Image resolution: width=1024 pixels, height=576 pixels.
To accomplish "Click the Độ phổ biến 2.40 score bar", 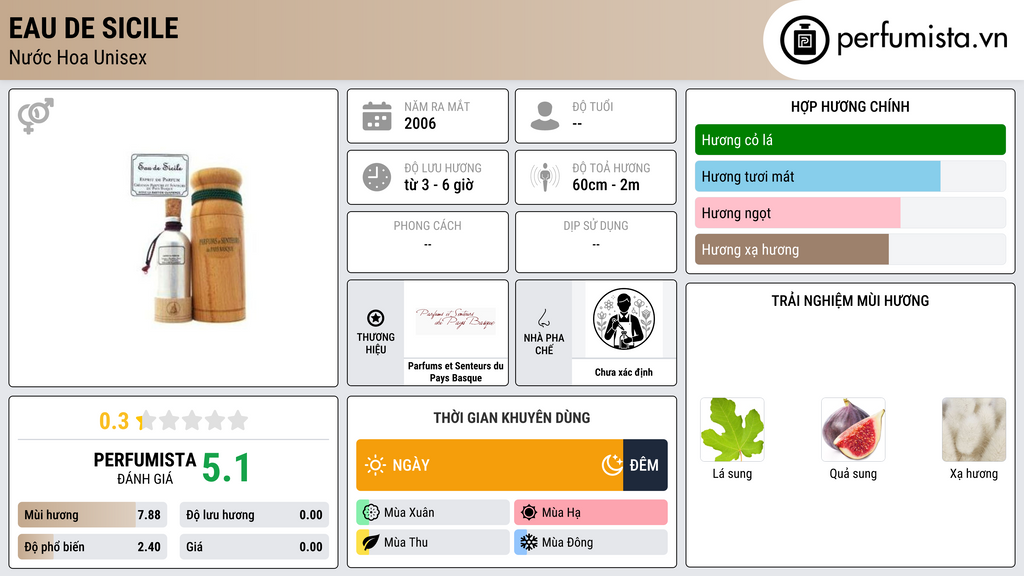I will click(x=93, y=547).
